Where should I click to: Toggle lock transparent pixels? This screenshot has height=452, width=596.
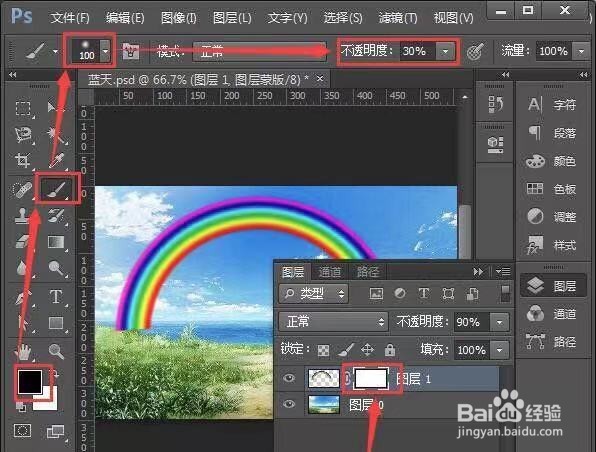pyautogui.click(x=323, y=350)
